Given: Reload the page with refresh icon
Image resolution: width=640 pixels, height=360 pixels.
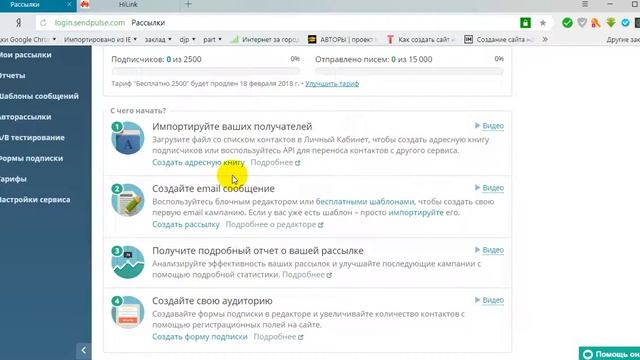Looking at the screenshot, I should coord(43,23).
